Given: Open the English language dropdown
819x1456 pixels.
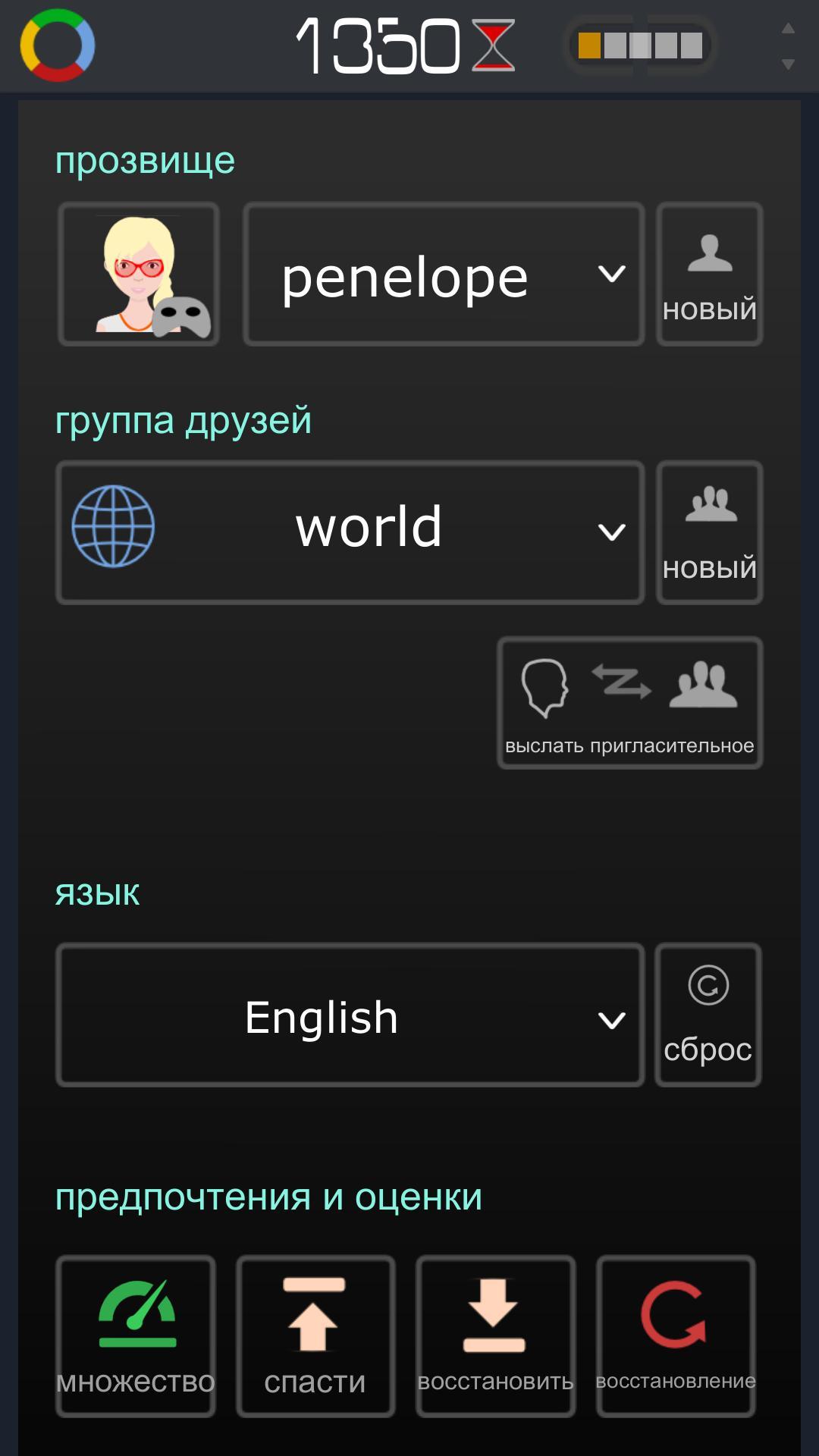Looking at the screenshot, I should tap(350, 1015).
